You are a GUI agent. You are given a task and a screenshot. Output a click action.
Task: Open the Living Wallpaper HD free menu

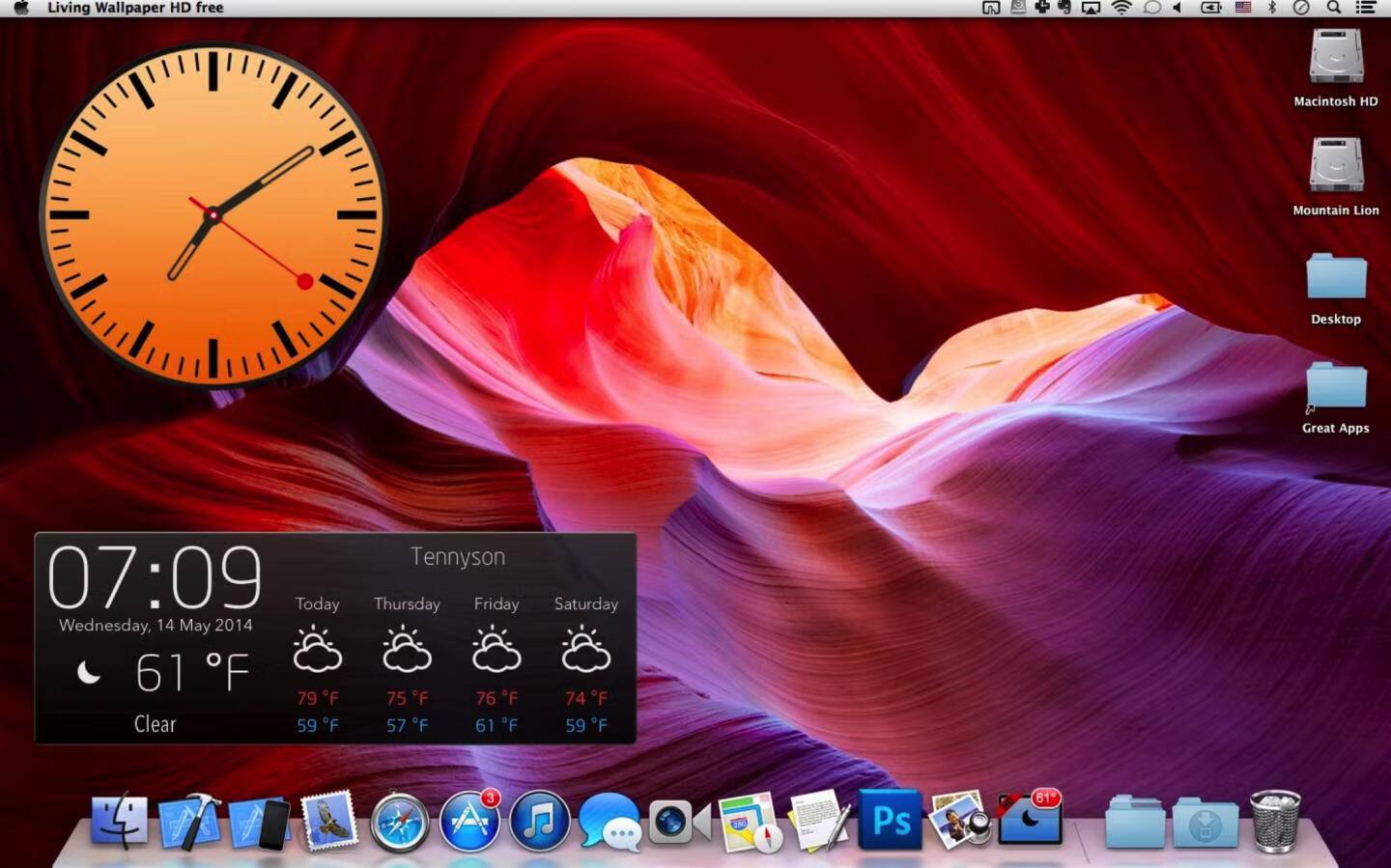135,8
